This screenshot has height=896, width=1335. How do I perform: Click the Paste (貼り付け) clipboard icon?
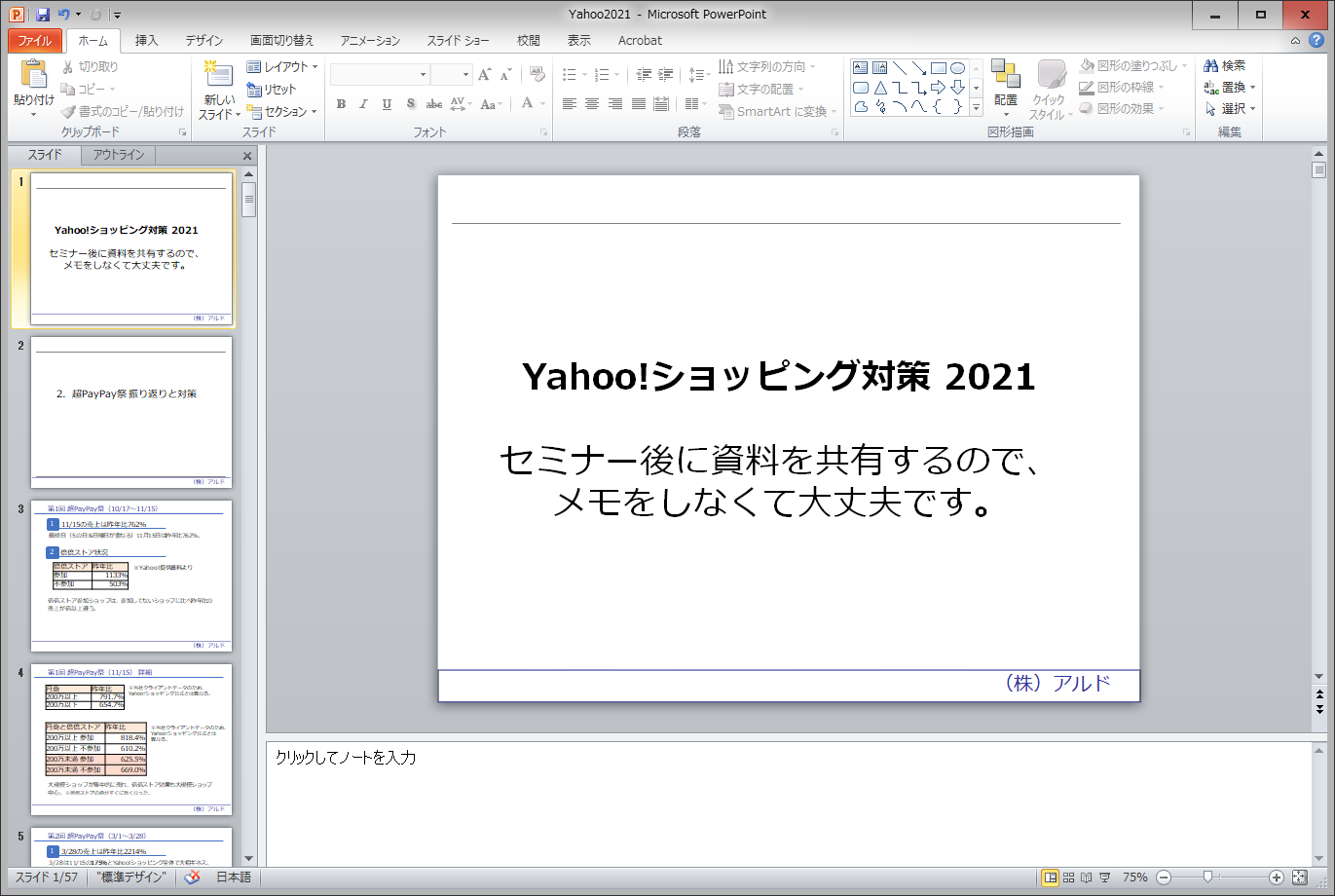pyautogui.click(x=33, y=75)
